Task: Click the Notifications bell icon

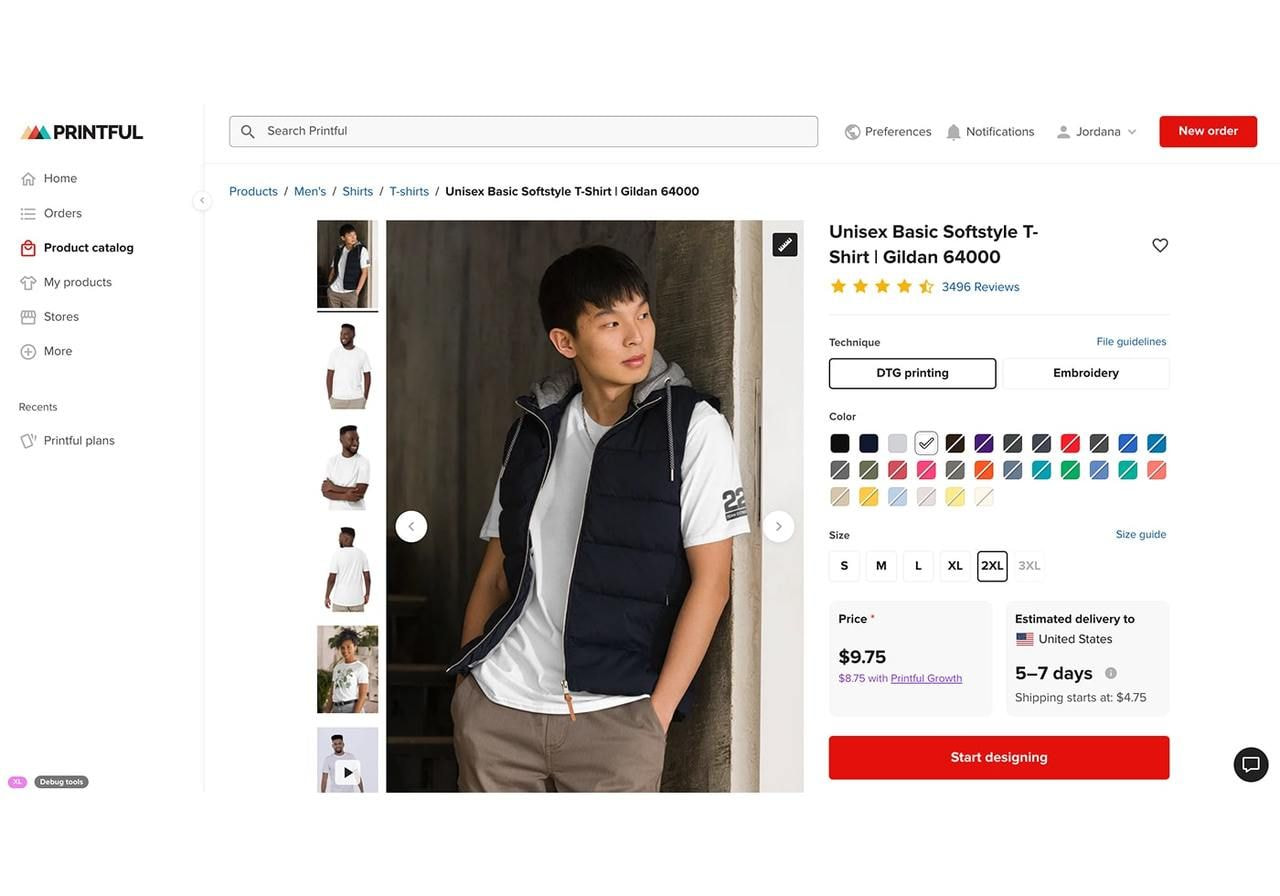Action: click(954, 132)
